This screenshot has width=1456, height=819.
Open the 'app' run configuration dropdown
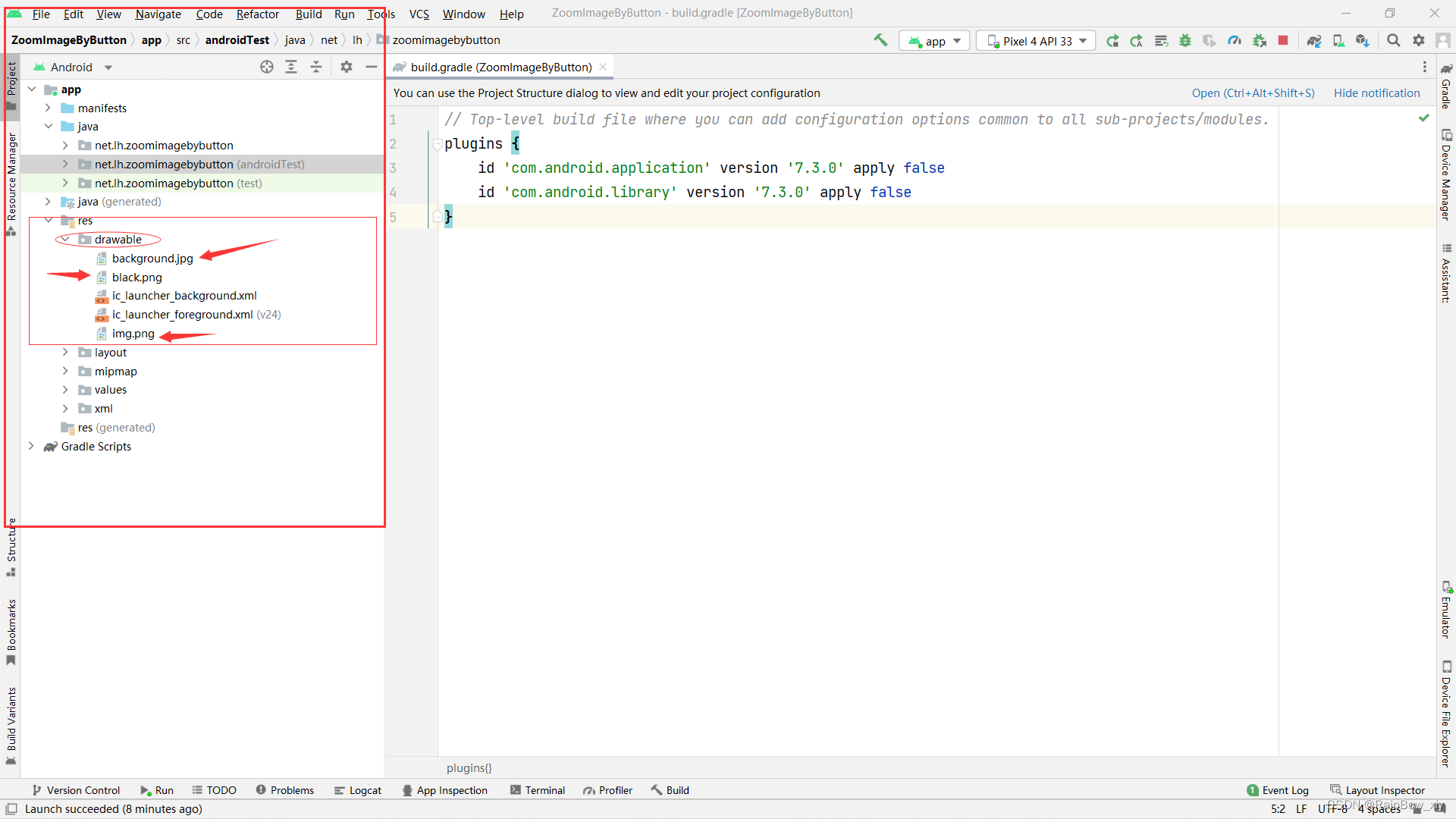point(934,40)
